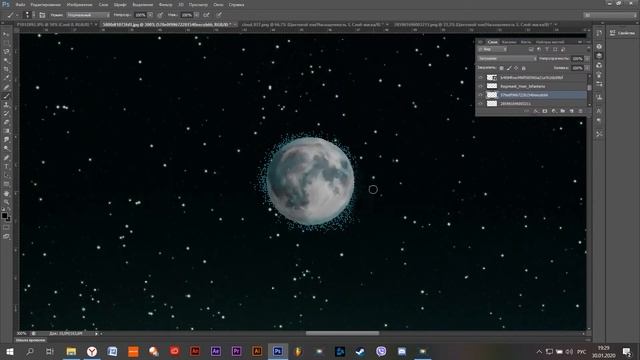Open layer opacity slider dropdown
This screenshot has height=360, width=640.
pyautogui.click(x=587, y=59)
